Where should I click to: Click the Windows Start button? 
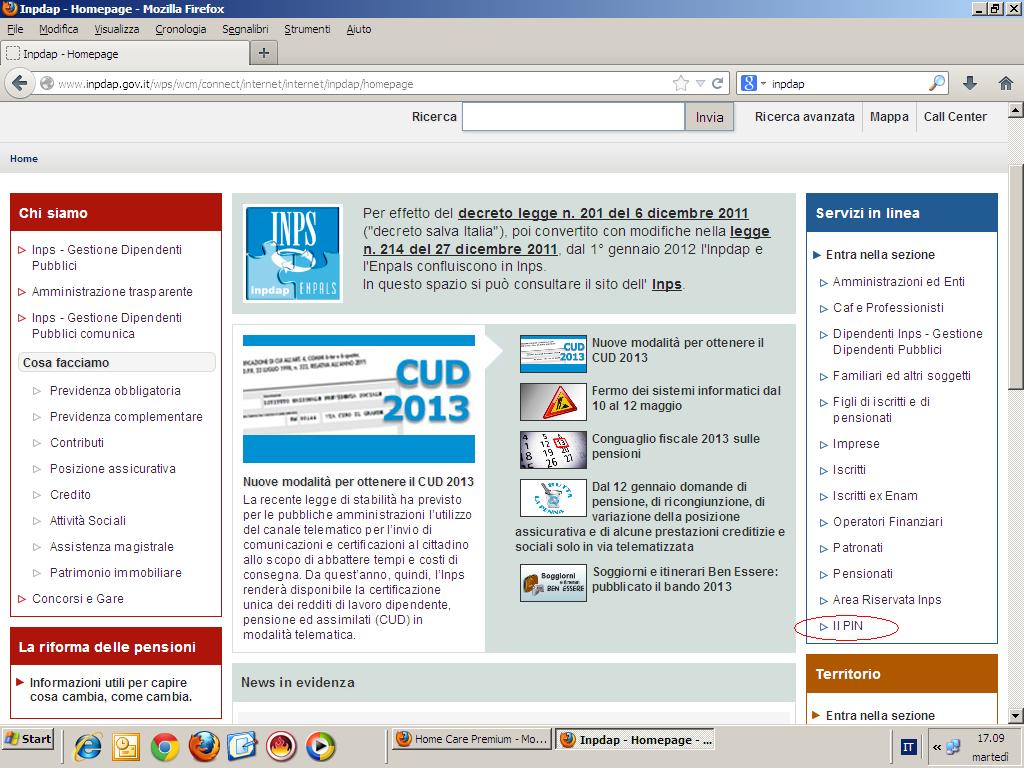pos(27,739)
